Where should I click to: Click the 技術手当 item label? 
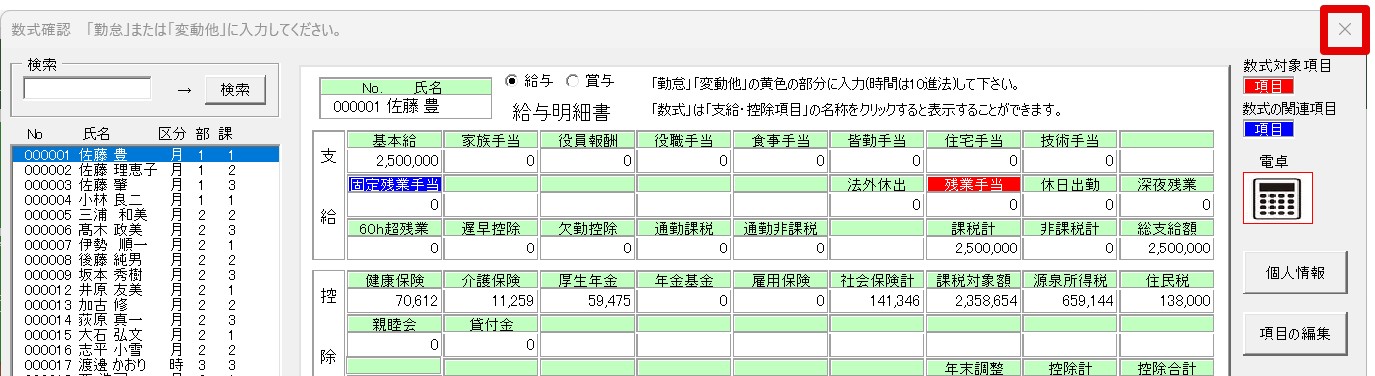click(1070, 140)
